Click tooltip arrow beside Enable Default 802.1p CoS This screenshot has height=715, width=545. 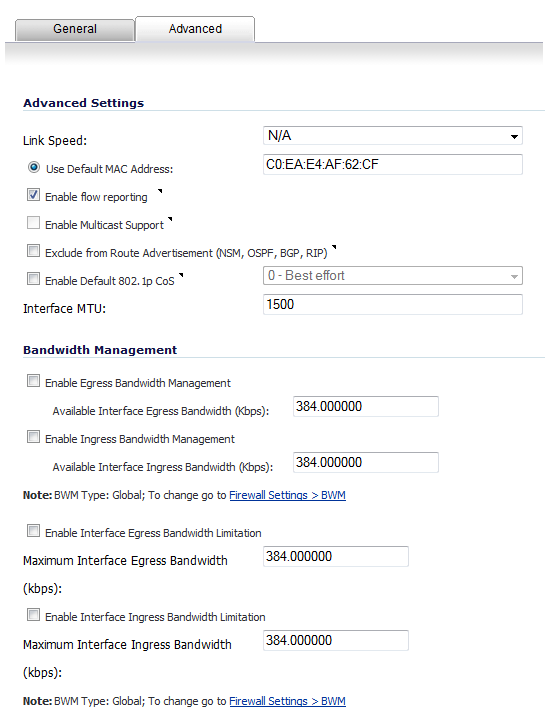(181, 275)
